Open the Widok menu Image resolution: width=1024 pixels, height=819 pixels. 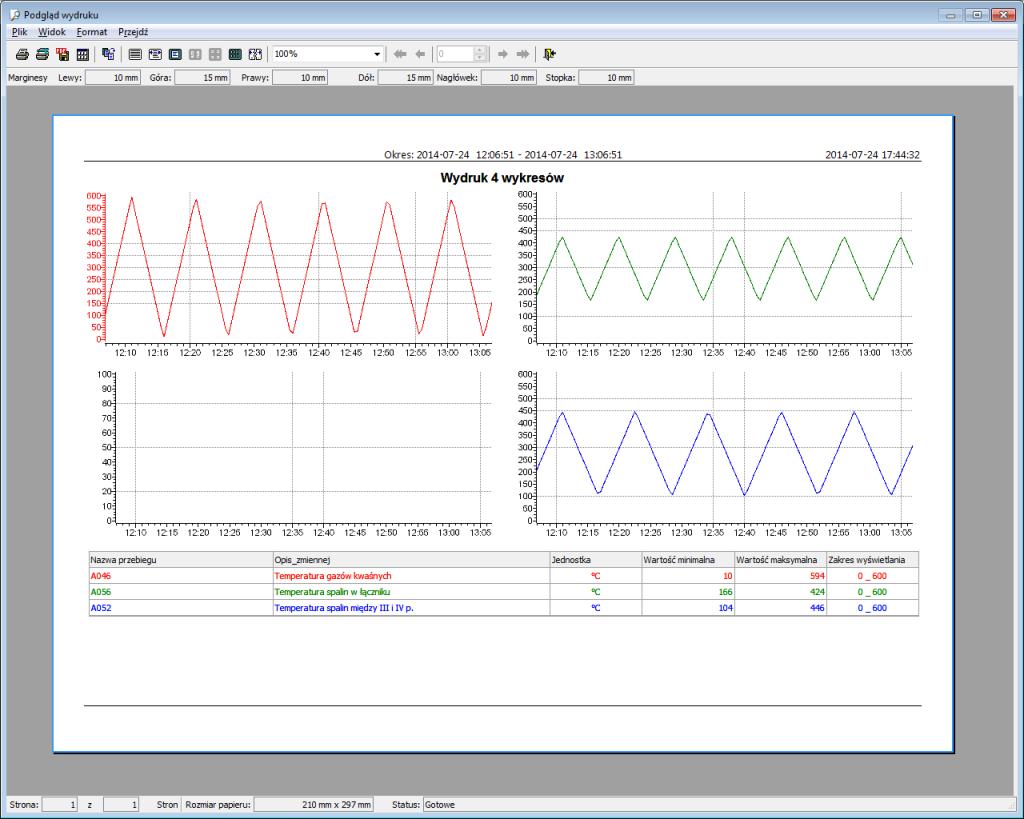coord(52,31)
